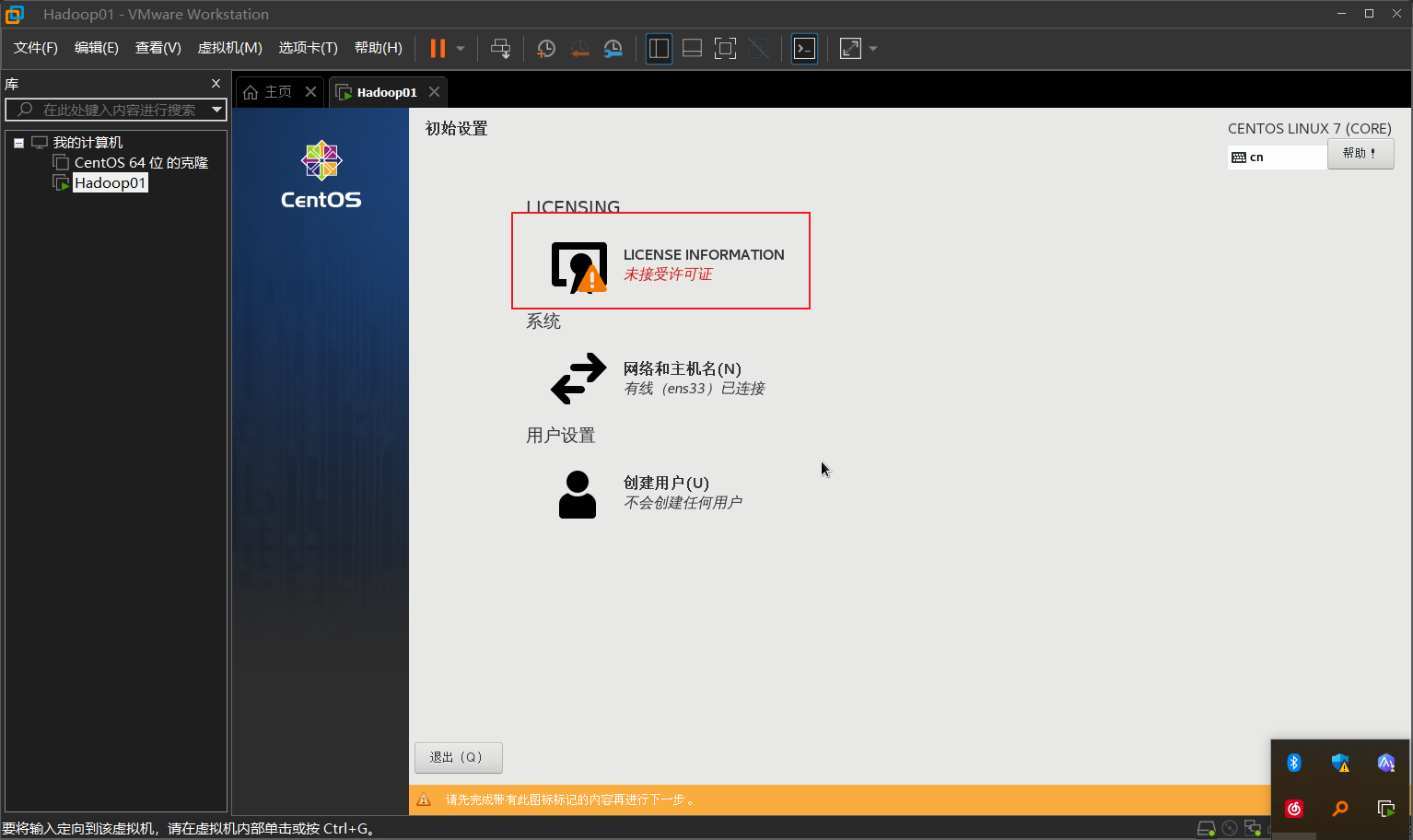Image resolution: width=1413 pixels, height=840 pixels.
Task: Pause the virtual machine with the orange pause icon
Action: [x=438, y=49]
